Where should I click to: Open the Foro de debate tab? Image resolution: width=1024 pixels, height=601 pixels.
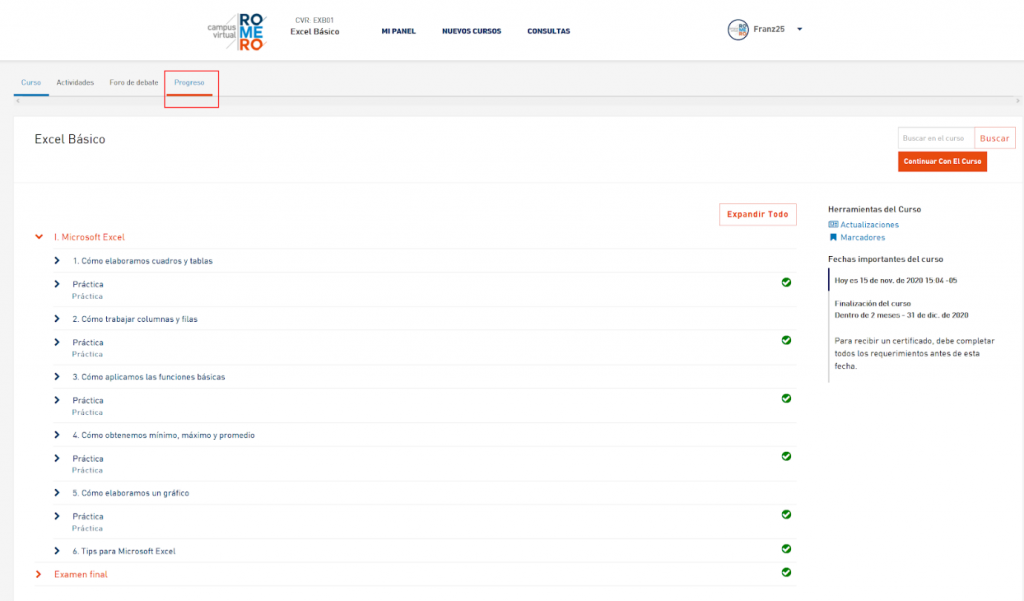tap(134, 83)
